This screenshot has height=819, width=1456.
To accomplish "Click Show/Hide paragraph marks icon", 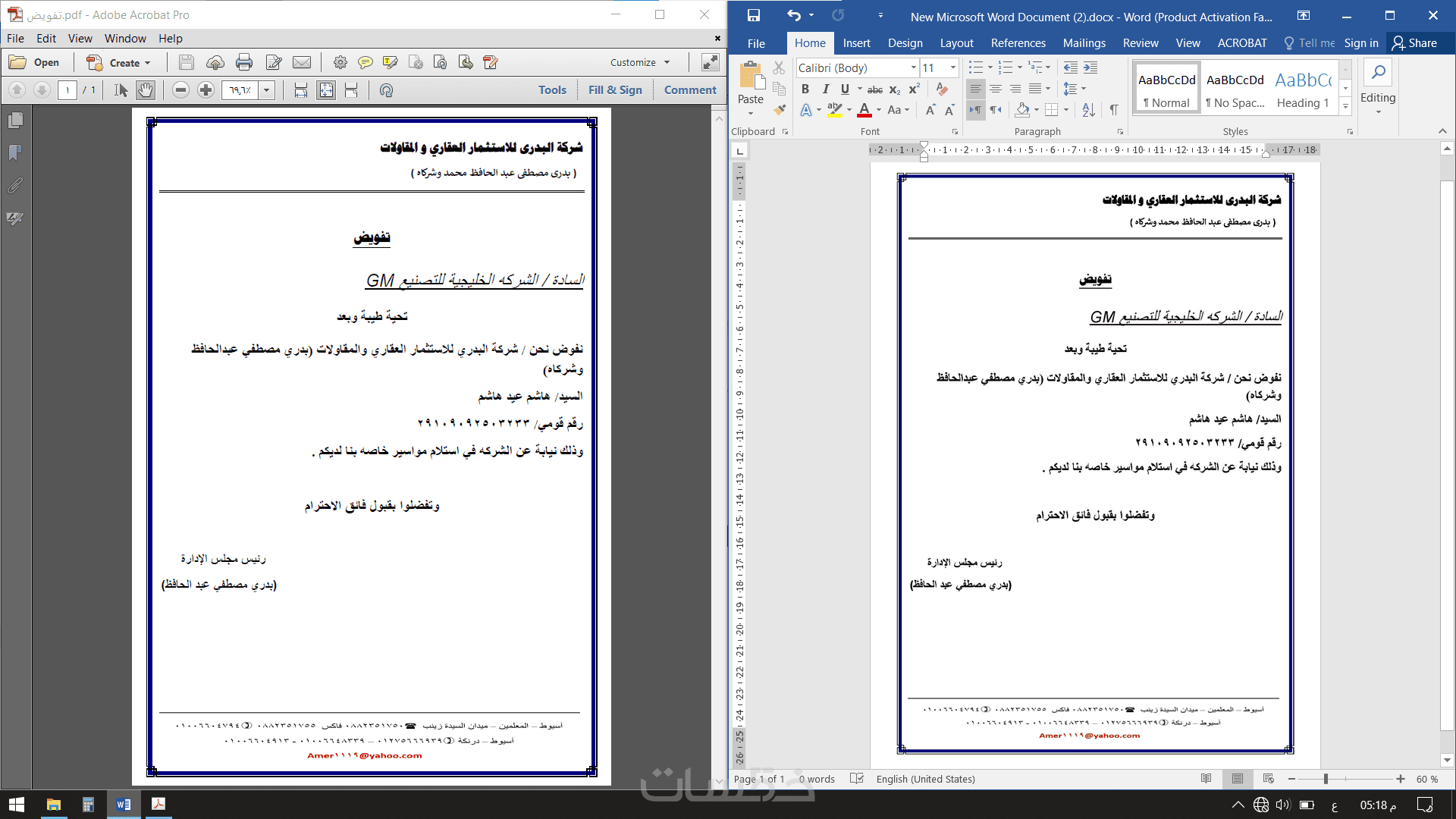I will [1113, 110].
